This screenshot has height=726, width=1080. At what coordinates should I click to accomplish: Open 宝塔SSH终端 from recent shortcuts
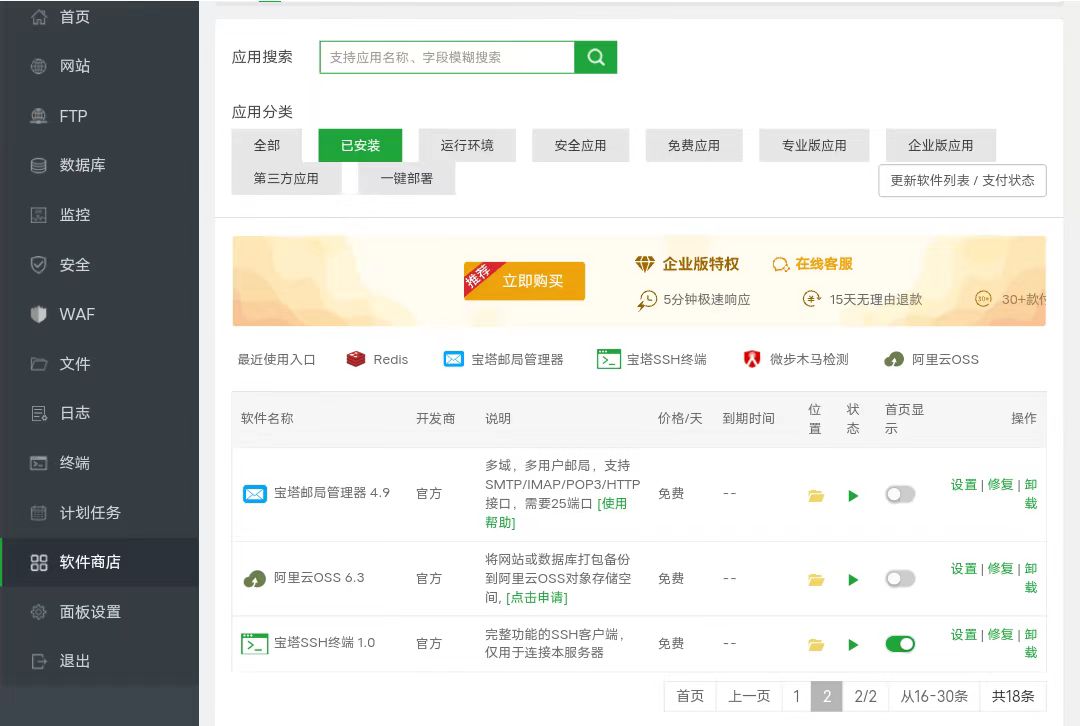coord(652,360)
